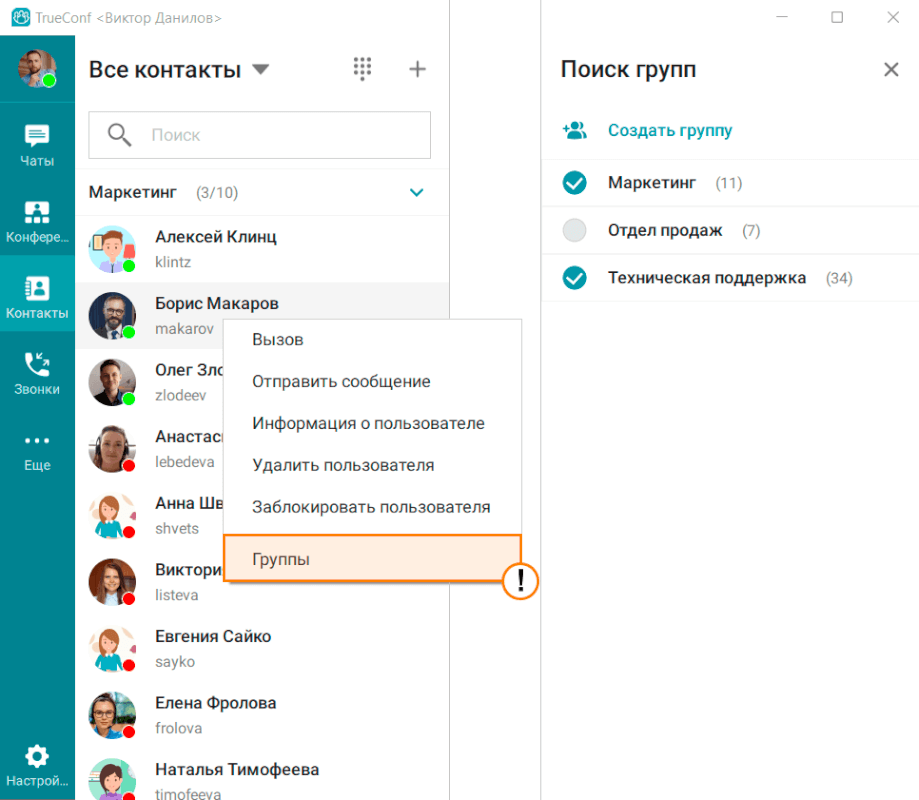
Task: Collapse the Маркетинг contact group chevron
Action: (417, 192)
